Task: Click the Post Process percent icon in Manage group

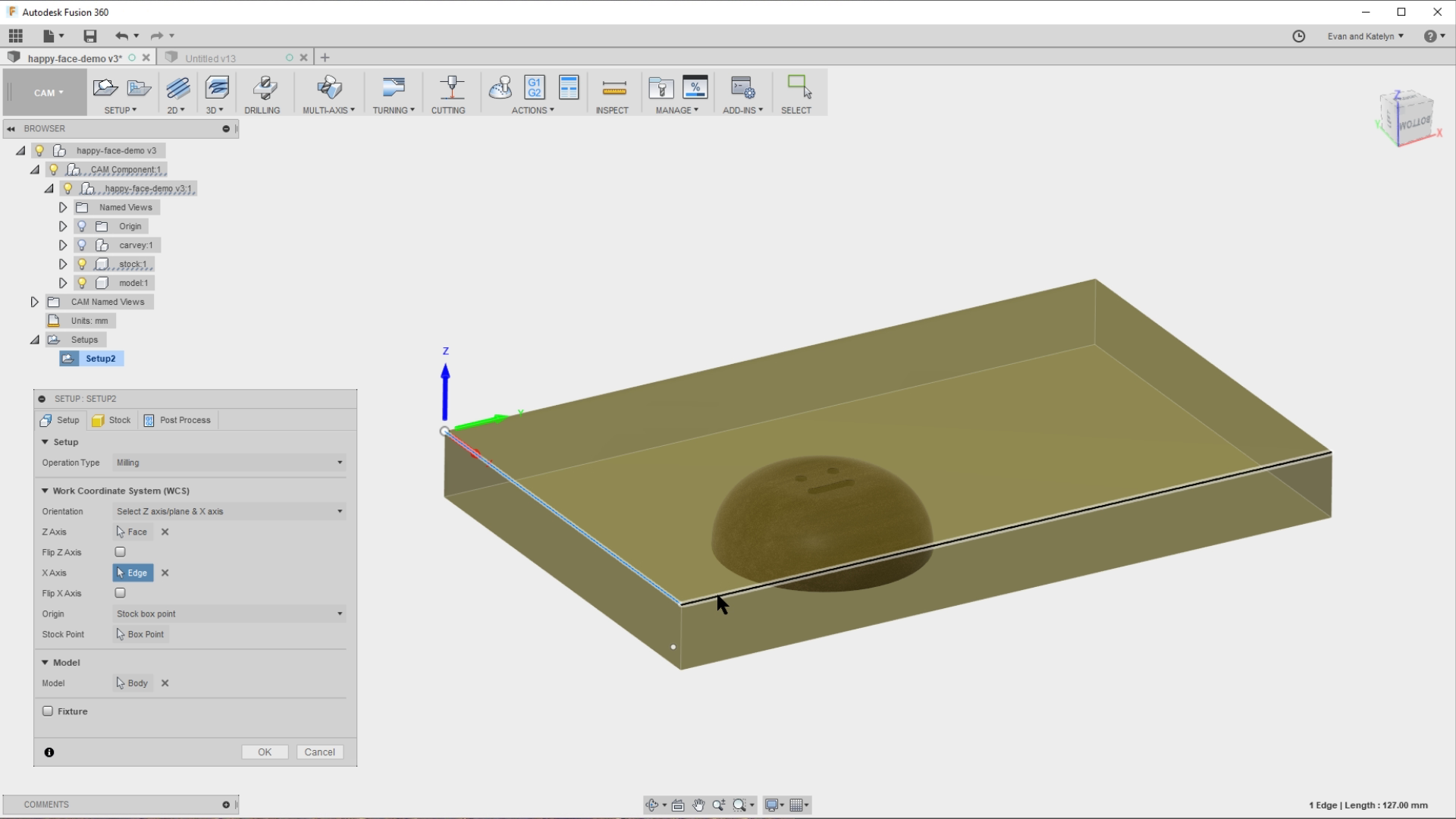Action: (x=695, y=88)
